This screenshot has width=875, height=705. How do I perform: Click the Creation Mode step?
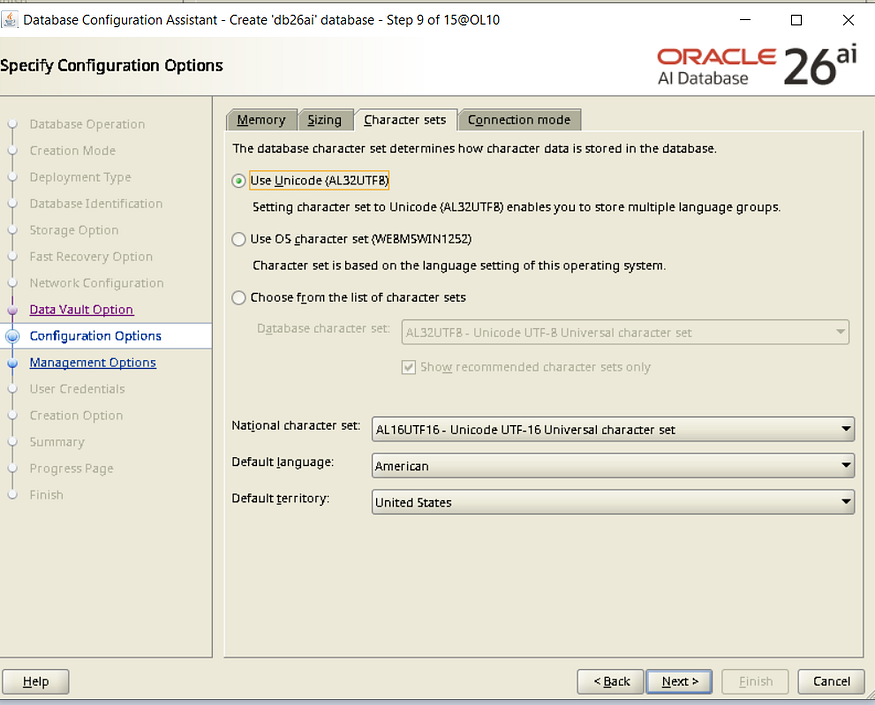(x=73, y=151)
